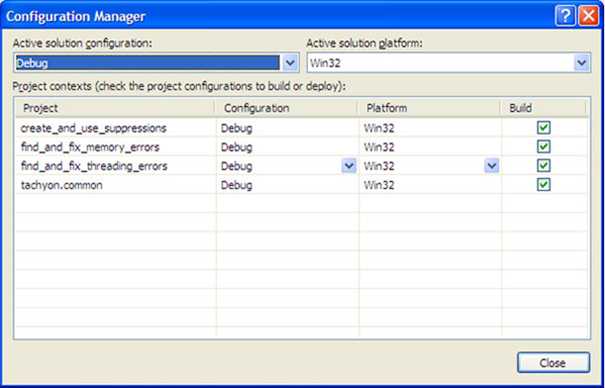Click Debug configuration cell of find_and_fix_memory_errors
The height and width of the screenshot is (388, 605).
coord(287,147)
